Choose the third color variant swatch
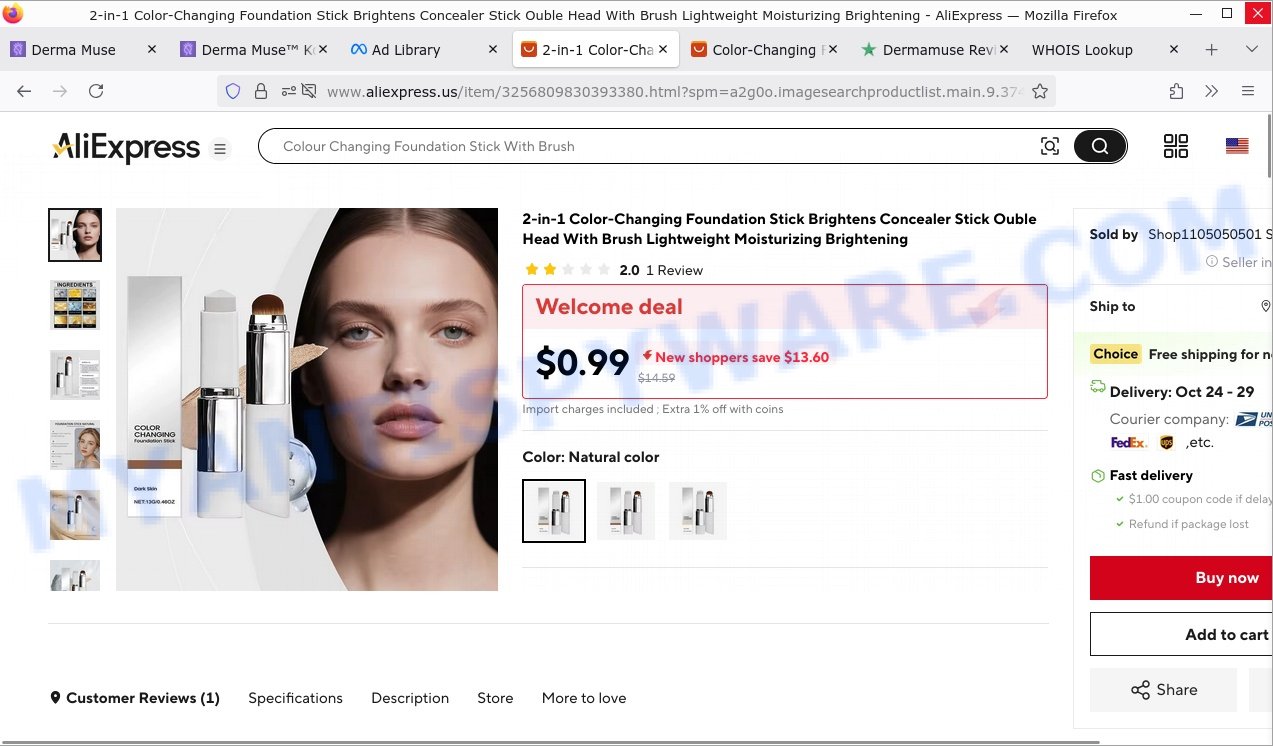Viewport: 1273px width, 746px height. click(x=698, y=511)
